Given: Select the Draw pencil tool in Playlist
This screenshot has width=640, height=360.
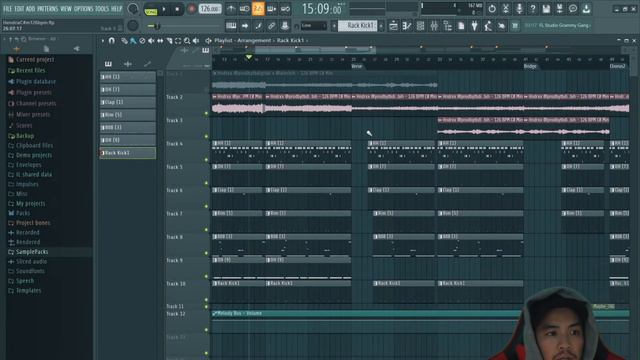Looking at the screenshot, I should click(x=124, y=41).
